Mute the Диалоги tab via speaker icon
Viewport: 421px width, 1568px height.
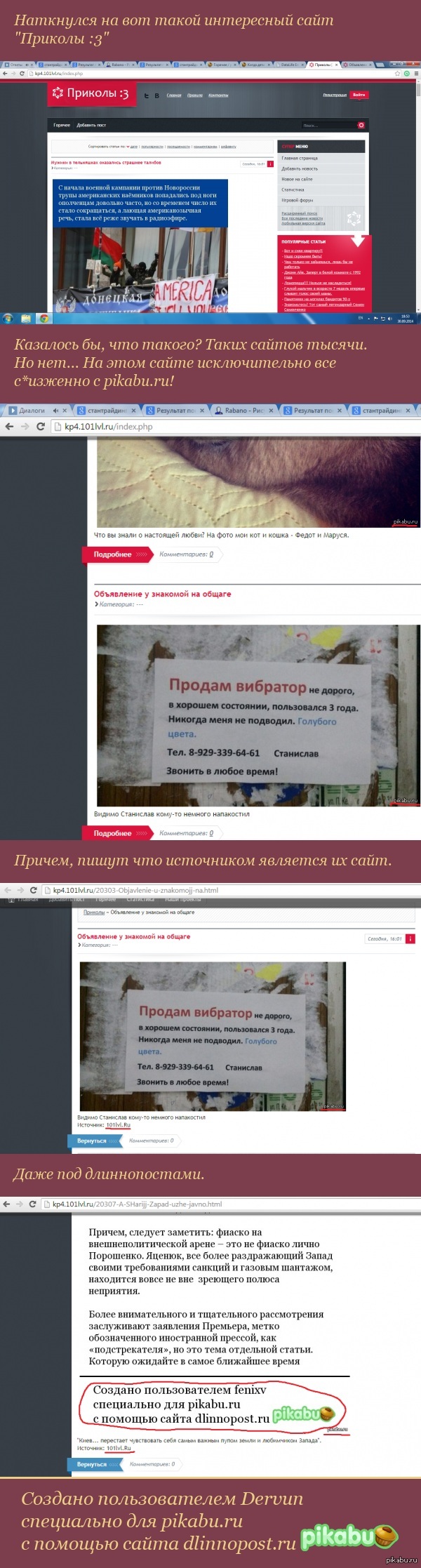tap(55, 411)
